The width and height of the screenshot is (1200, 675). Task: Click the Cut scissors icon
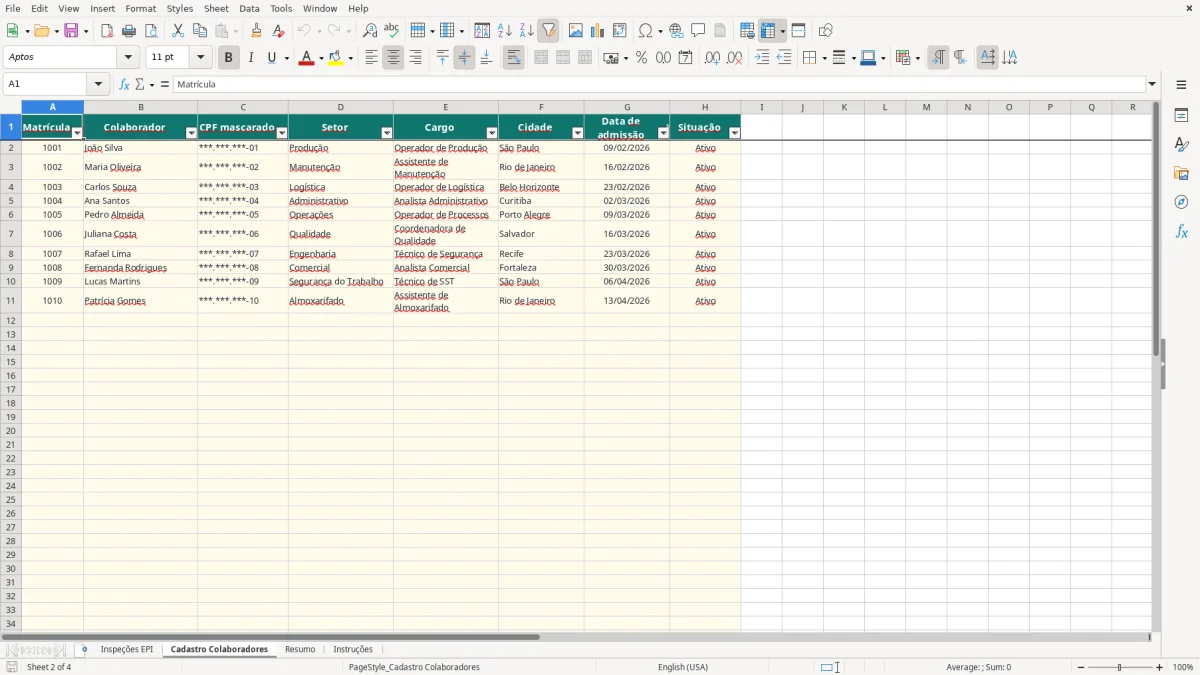click(178, 31)
